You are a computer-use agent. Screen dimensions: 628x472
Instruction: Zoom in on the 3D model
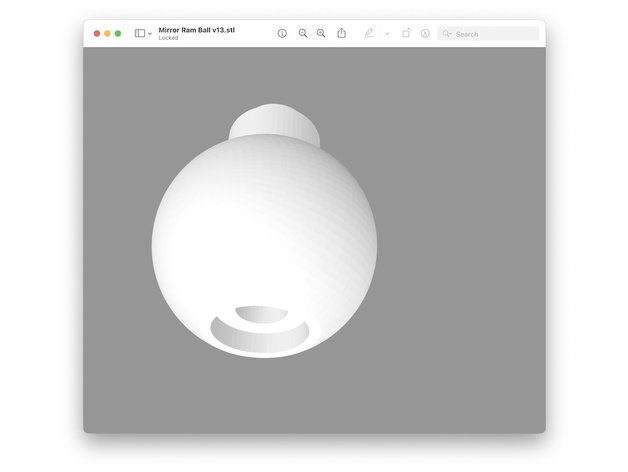point(321,34)
